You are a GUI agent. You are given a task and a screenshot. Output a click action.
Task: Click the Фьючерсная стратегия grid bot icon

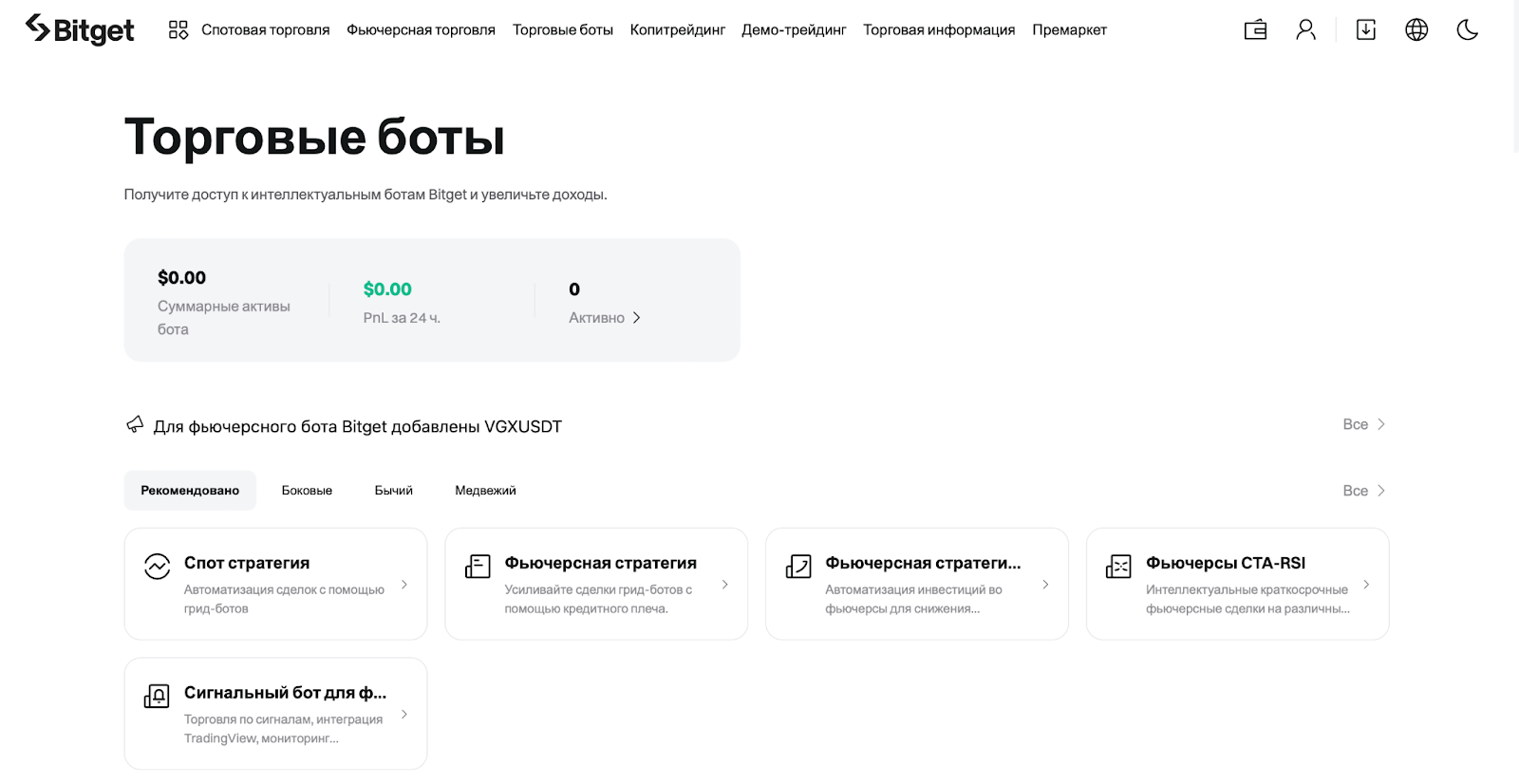pyautogui.click(x=478, y=567)
